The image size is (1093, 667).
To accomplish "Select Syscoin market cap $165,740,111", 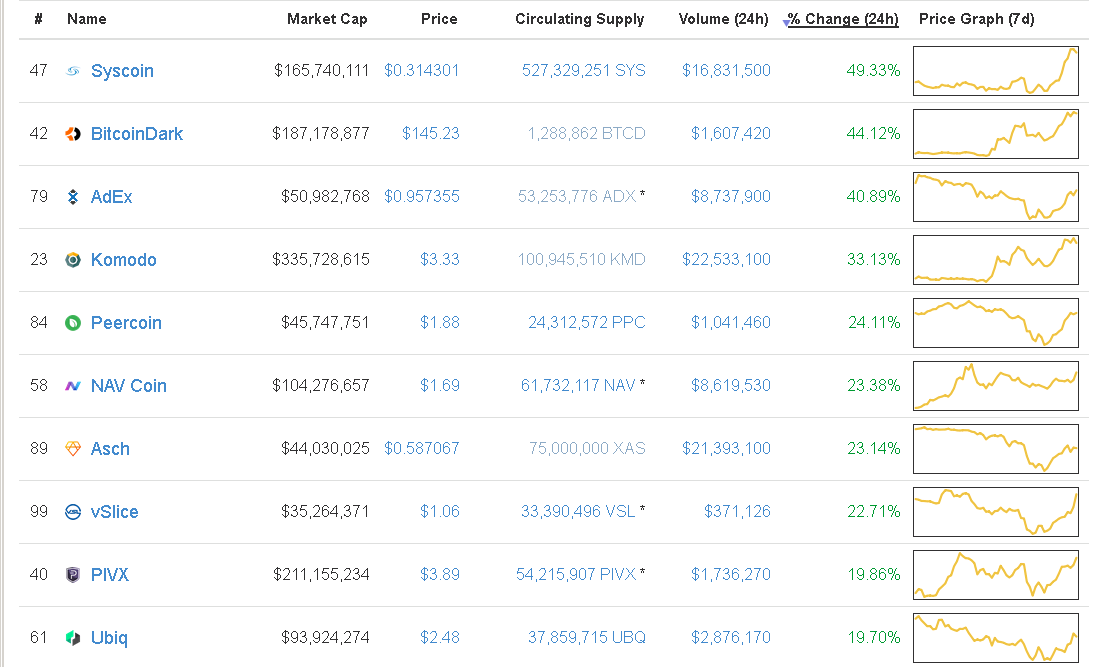I will (x=321, y=70).
